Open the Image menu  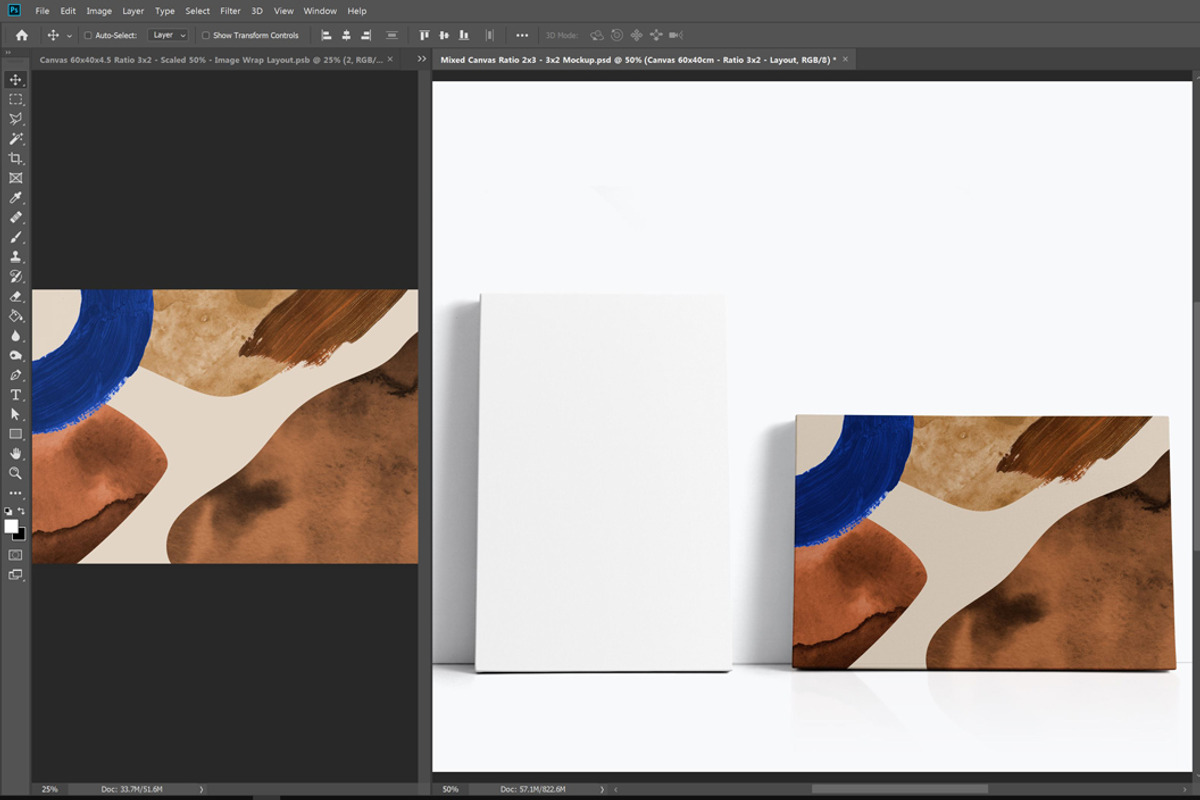99,11
